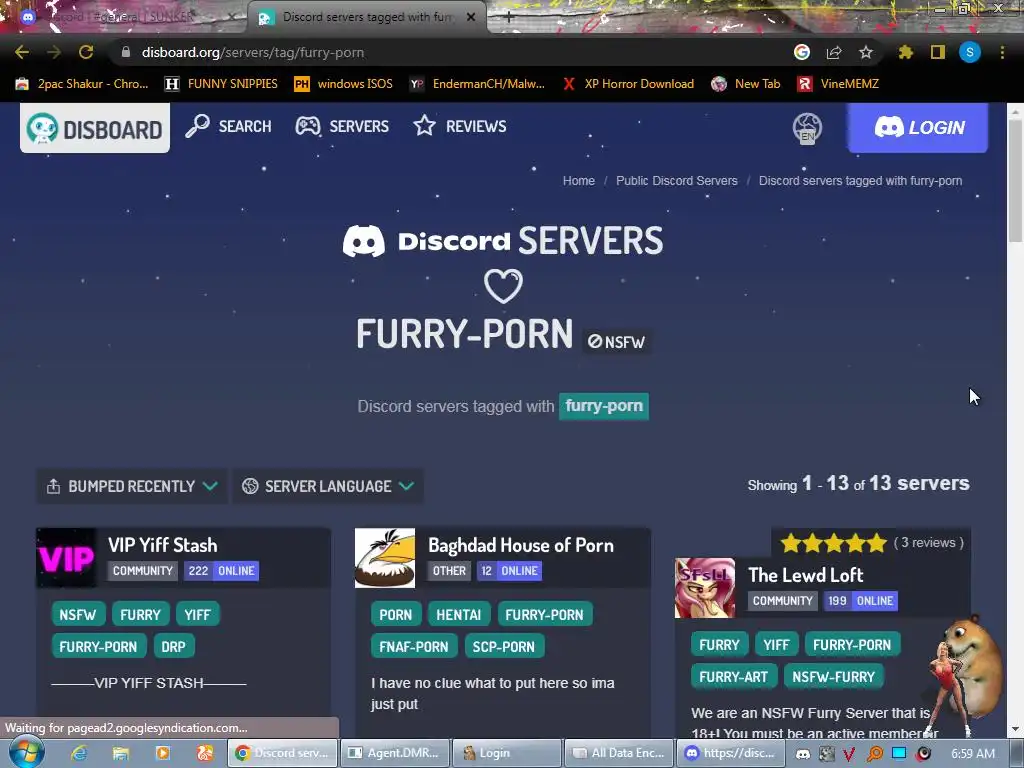
Task: Click the page vertical scrollbar thumb
Action: (x=1016, y=180)
